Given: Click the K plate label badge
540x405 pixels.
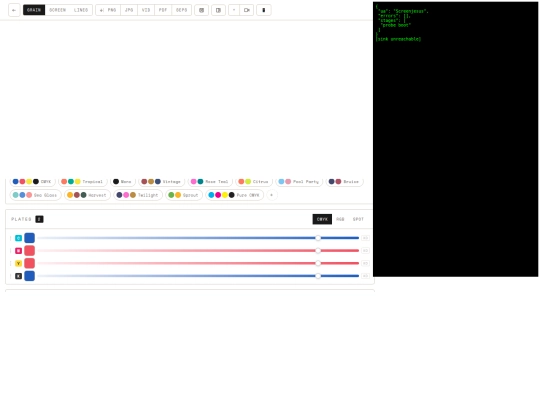Looking at the screenshot, I should [x=19, y=276].
